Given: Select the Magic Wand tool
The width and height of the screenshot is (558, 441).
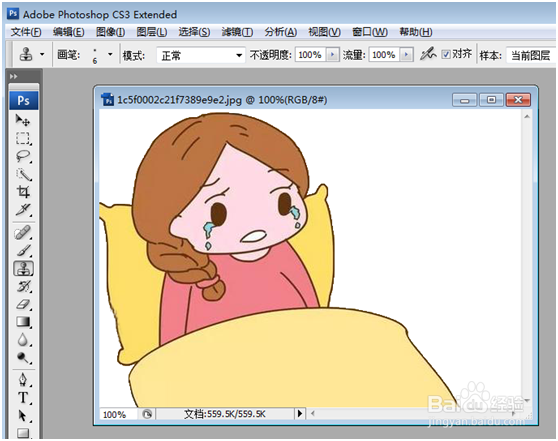Looking at the screenshot, I should pyautogui.click(x=23, y=174).
